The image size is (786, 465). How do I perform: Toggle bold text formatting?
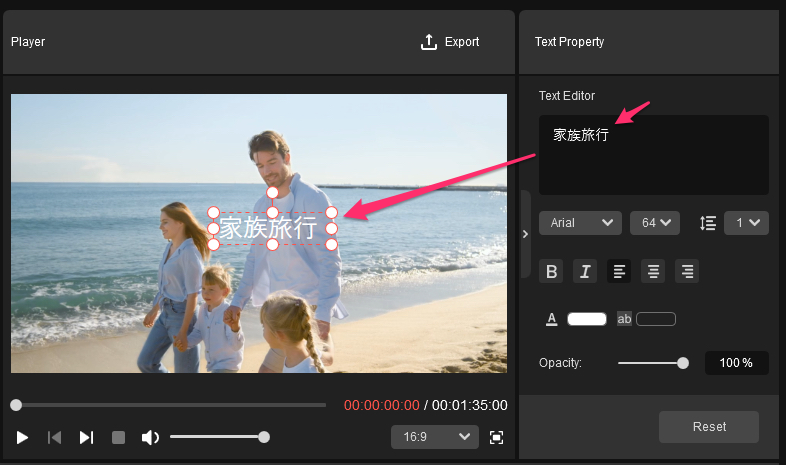552,271
